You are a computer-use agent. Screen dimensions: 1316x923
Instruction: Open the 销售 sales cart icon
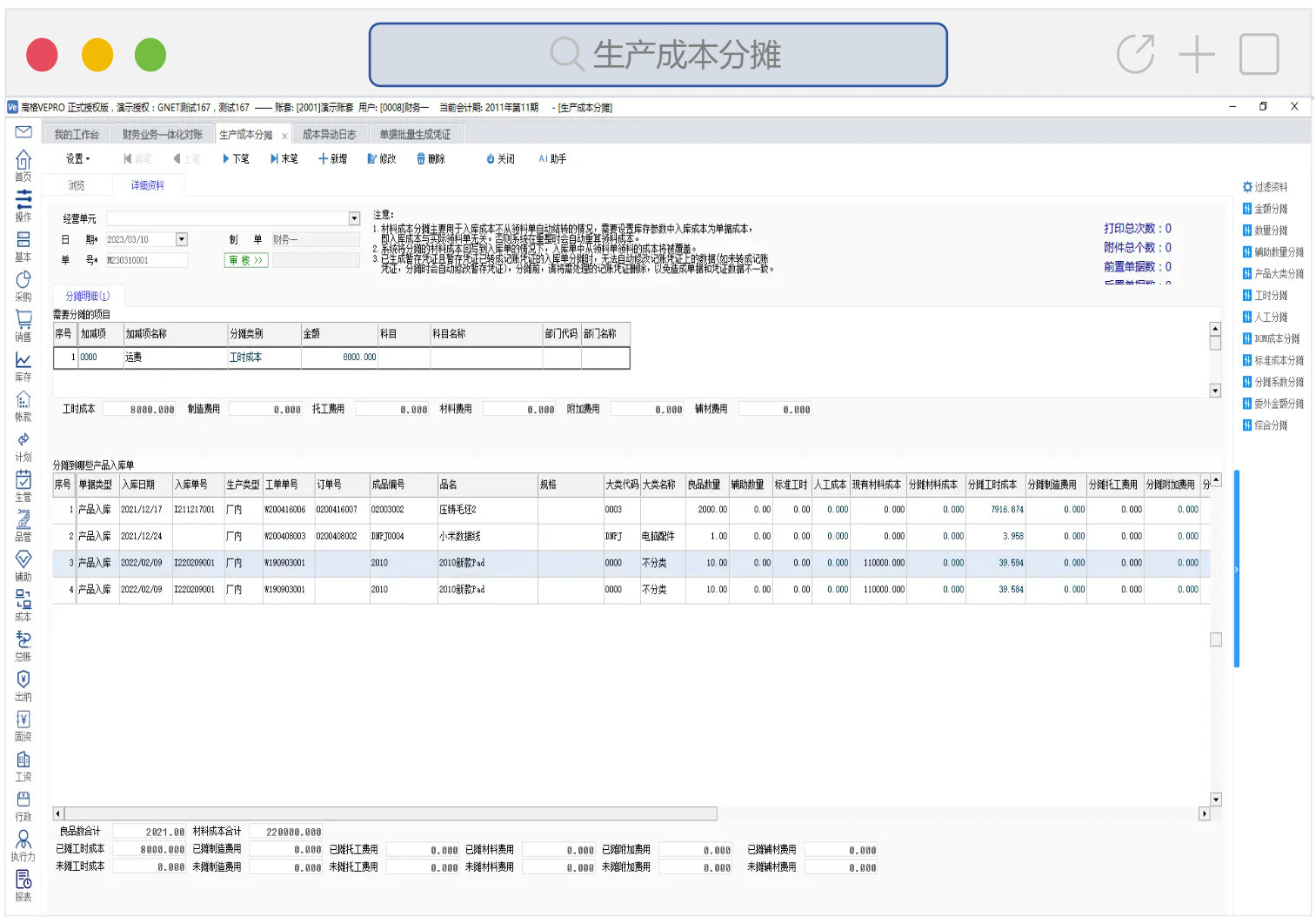(x=23, y=324)
